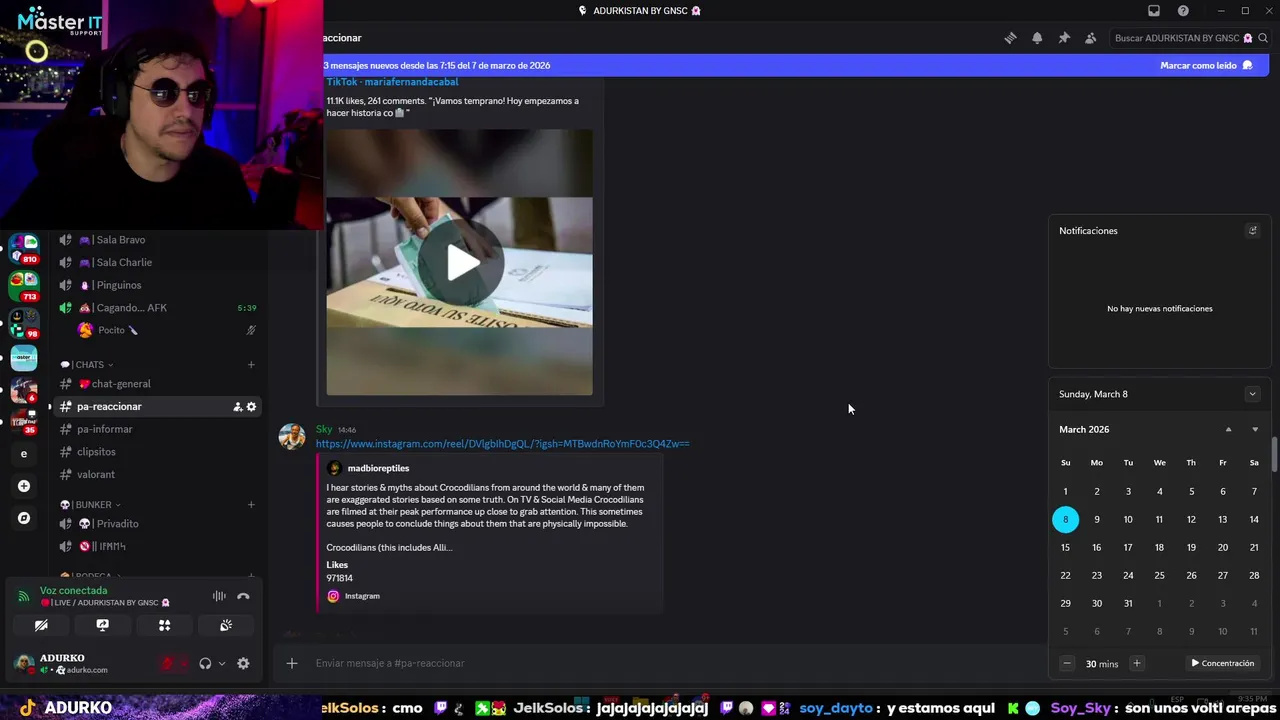Go to next month in calendar

(1255, 430)
